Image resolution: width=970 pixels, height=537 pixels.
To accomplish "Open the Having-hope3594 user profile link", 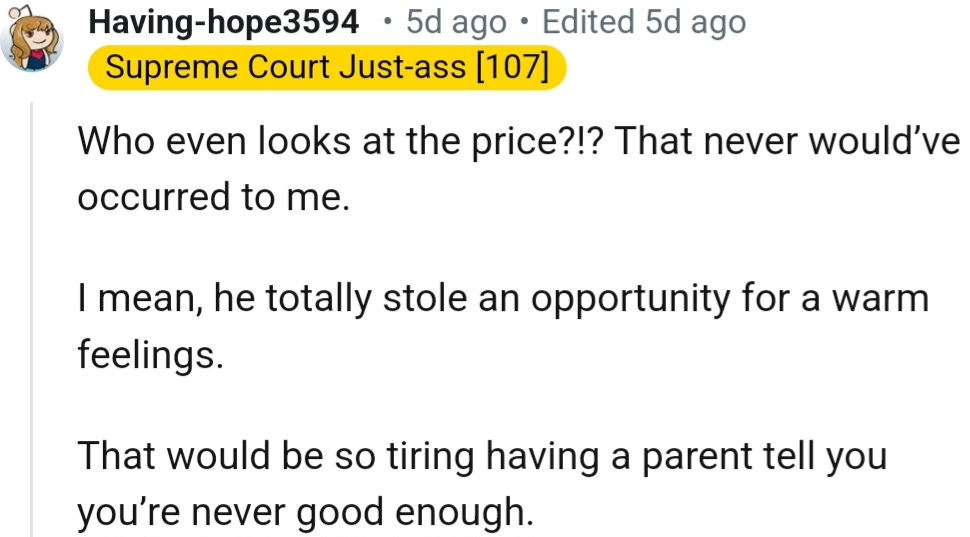I will (223, 22).
